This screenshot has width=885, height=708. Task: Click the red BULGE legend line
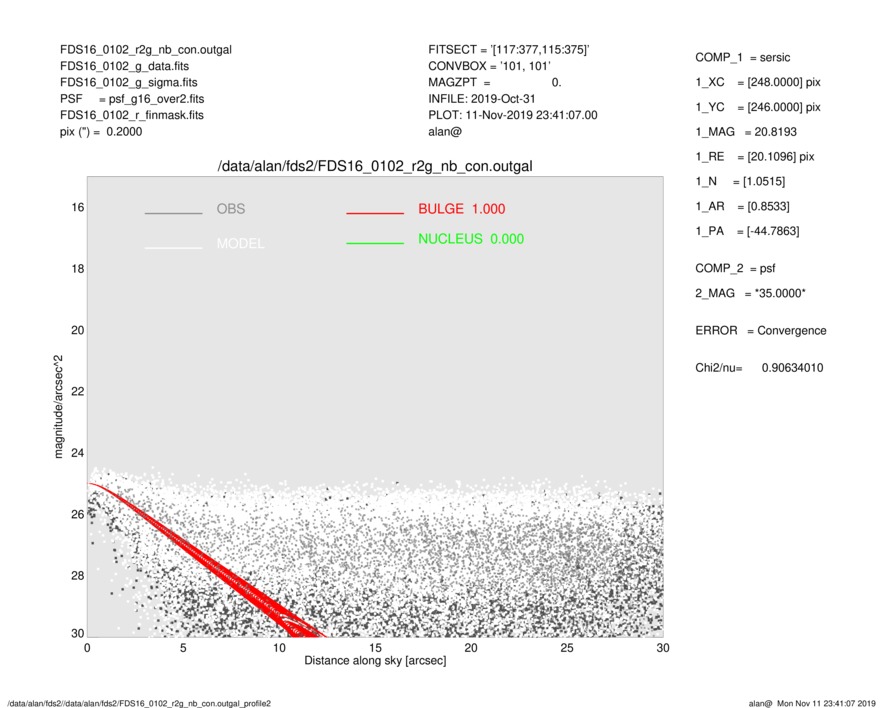tap(374, 214)
